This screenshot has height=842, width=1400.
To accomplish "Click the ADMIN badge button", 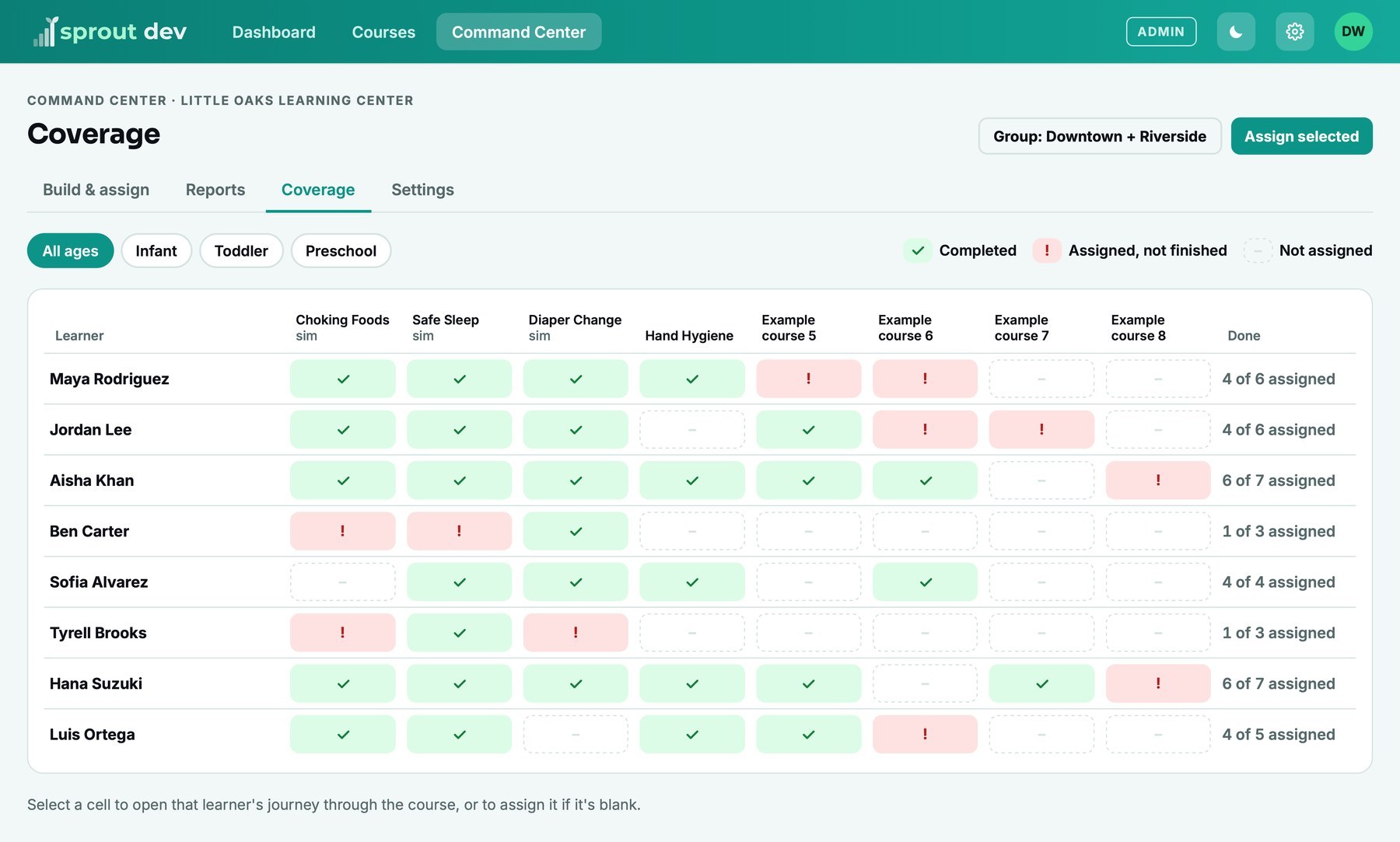I will (1160, 32).
